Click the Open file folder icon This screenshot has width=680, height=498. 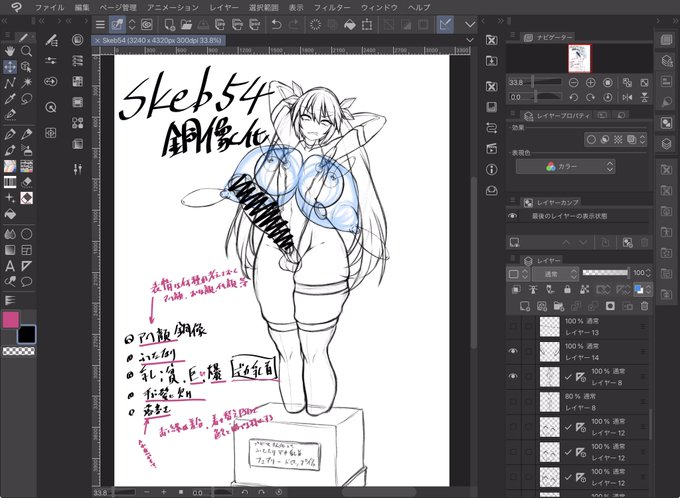[186, 25]
